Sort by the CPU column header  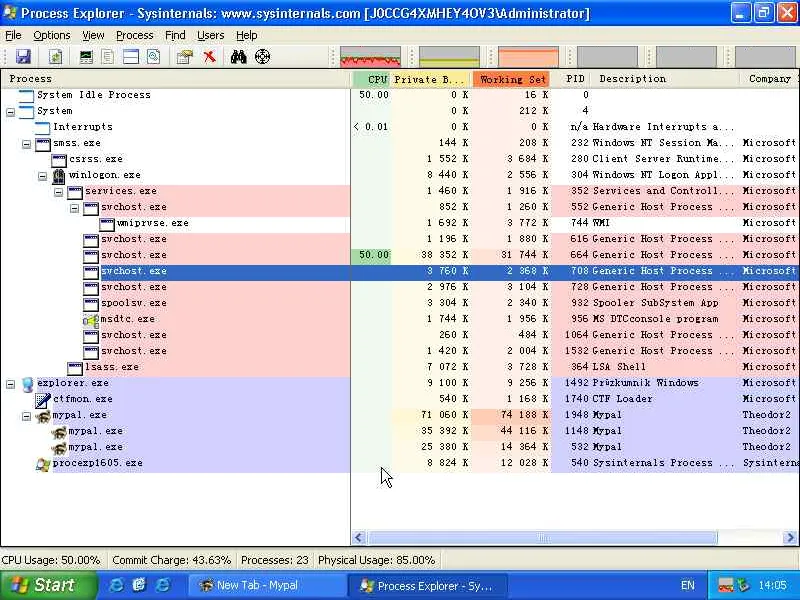point(371,79)
